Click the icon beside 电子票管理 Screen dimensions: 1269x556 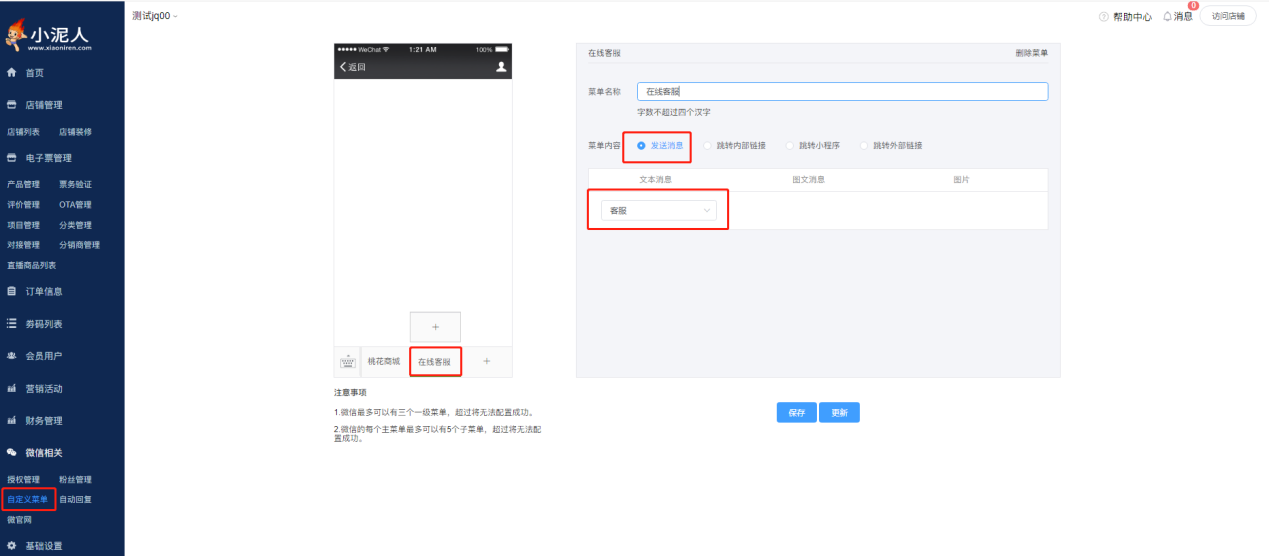pyautogui.click(x=12, y=158)
